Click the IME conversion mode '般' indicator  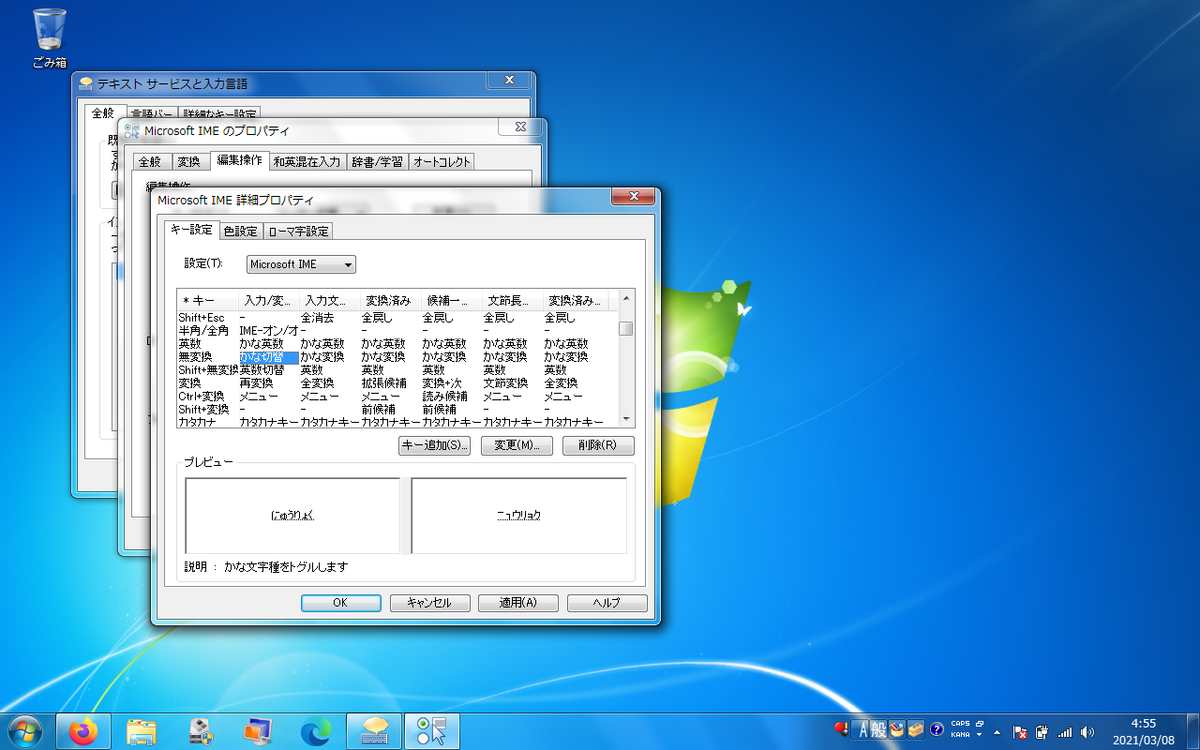tap(881, 730)
